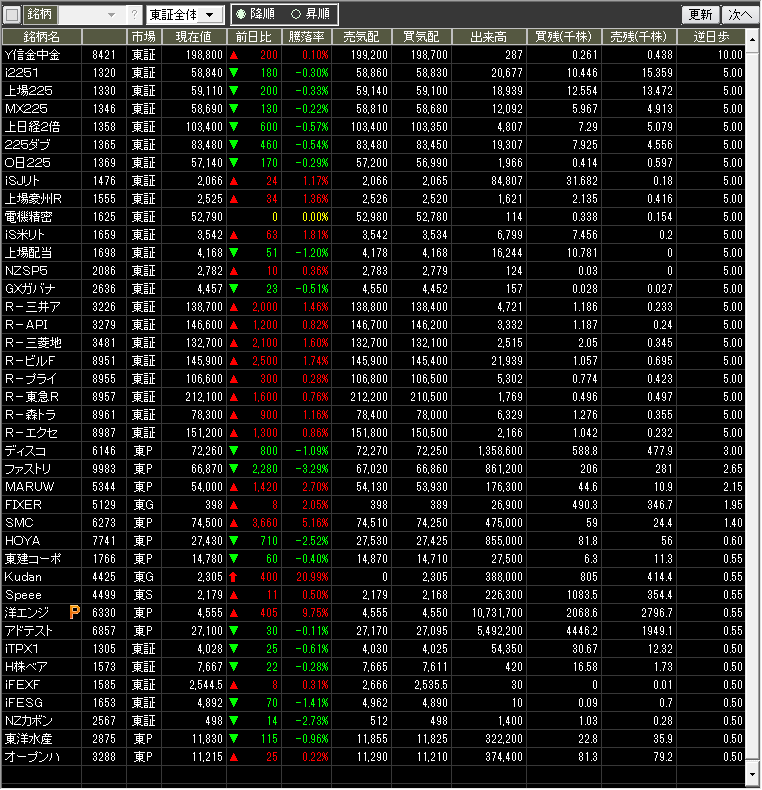
Task: Open the 東証全体 market dropdown
Action: [x=185, y=15]
